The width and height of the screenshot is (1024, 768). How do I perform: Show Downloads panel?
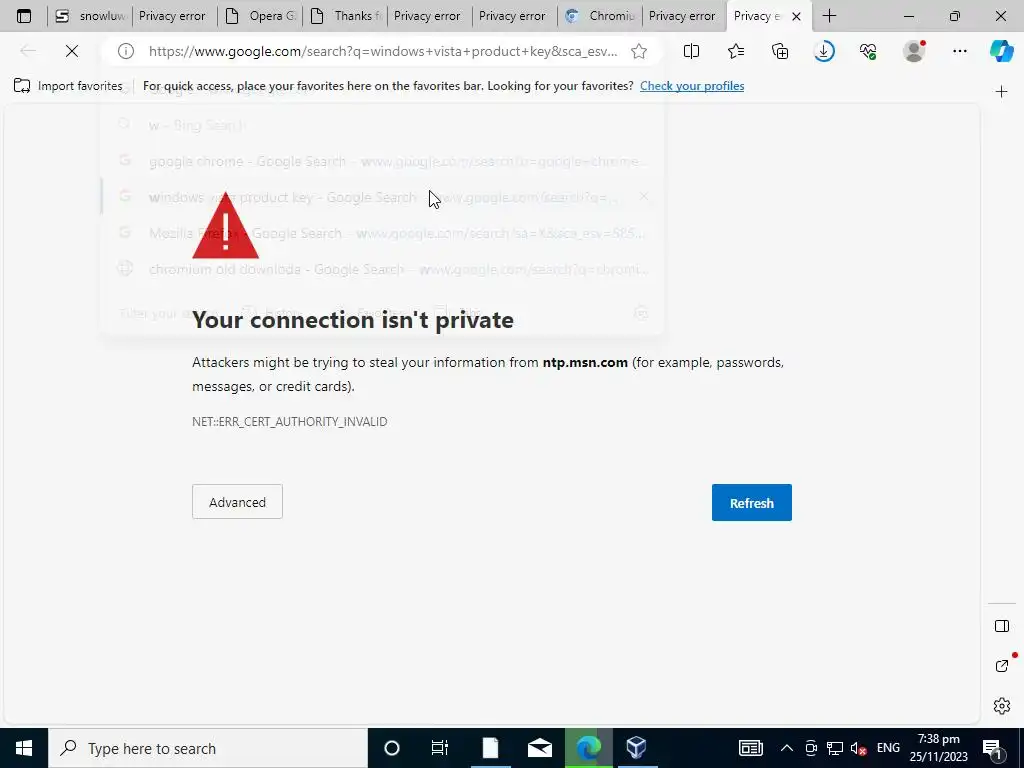pos(824,51)
